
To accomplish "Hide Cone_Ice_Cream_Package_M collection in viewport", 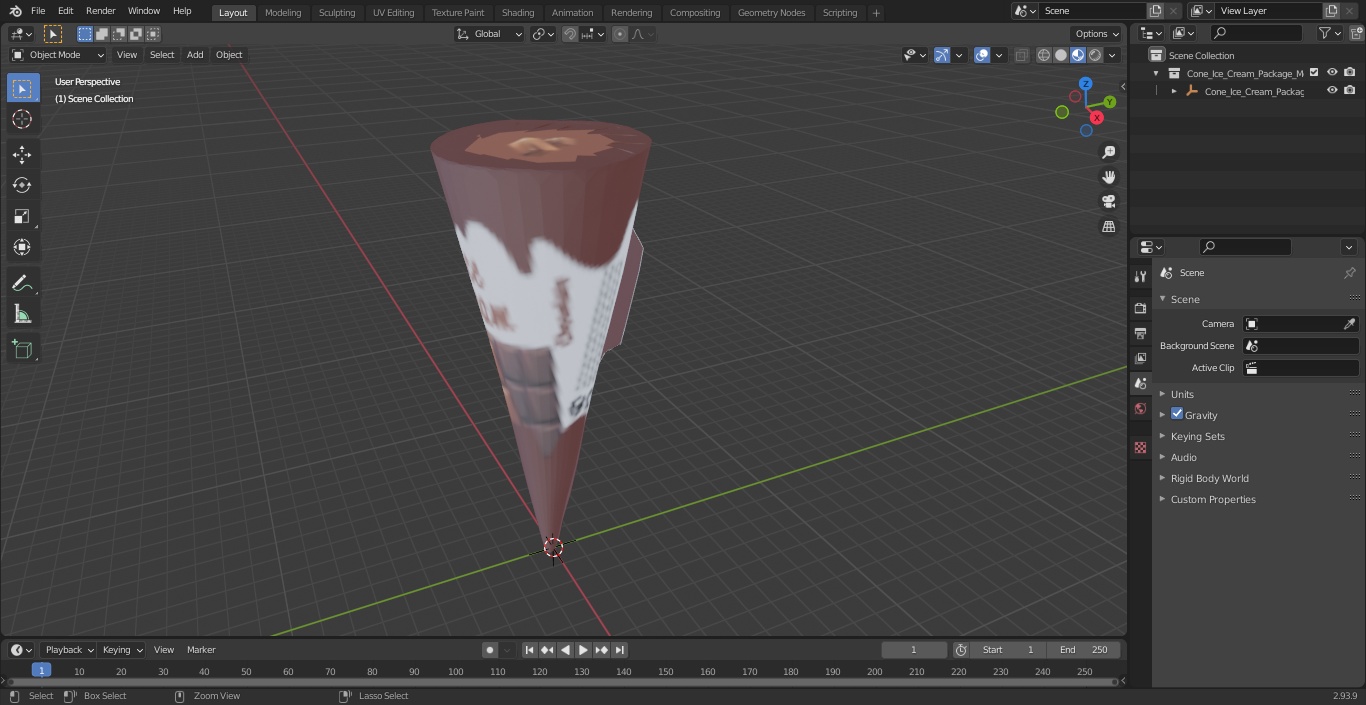I will coord(1332,73).
